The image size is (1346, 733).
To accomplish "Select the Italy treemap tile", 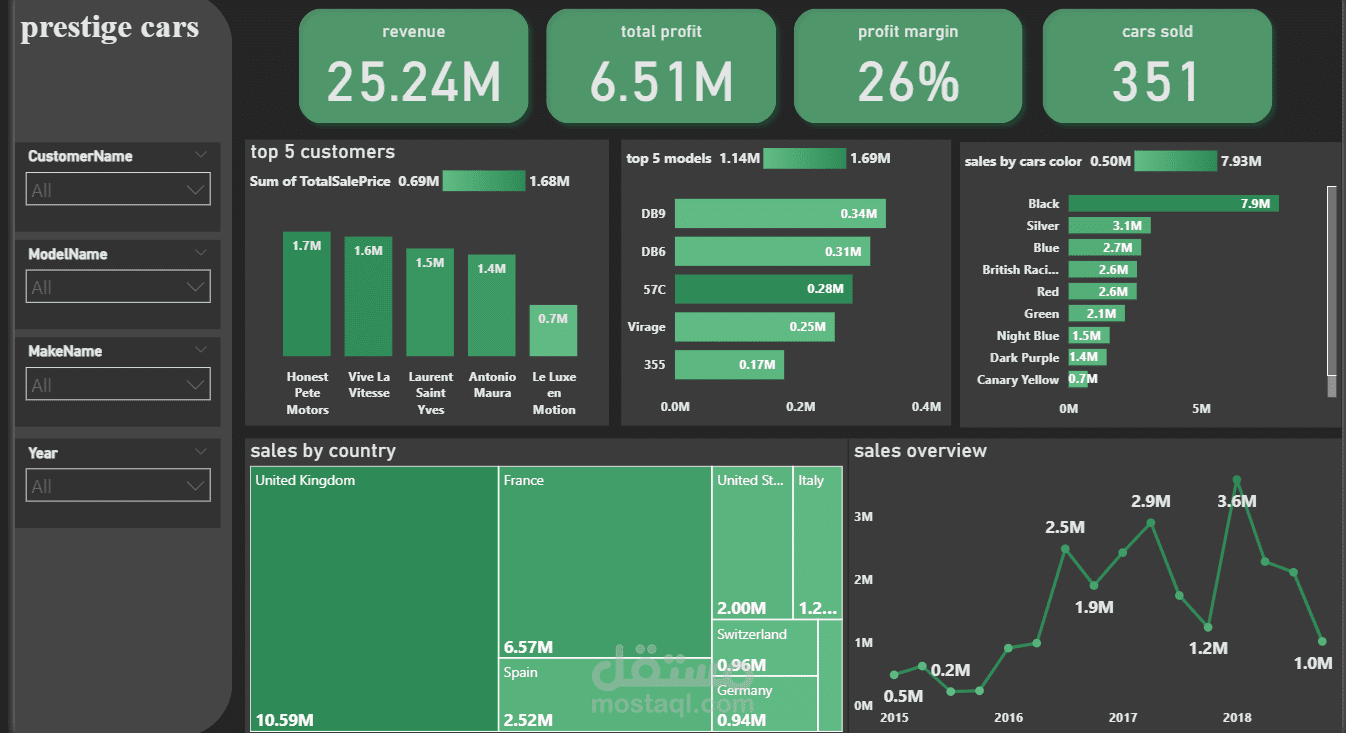I will coord(818,543).
